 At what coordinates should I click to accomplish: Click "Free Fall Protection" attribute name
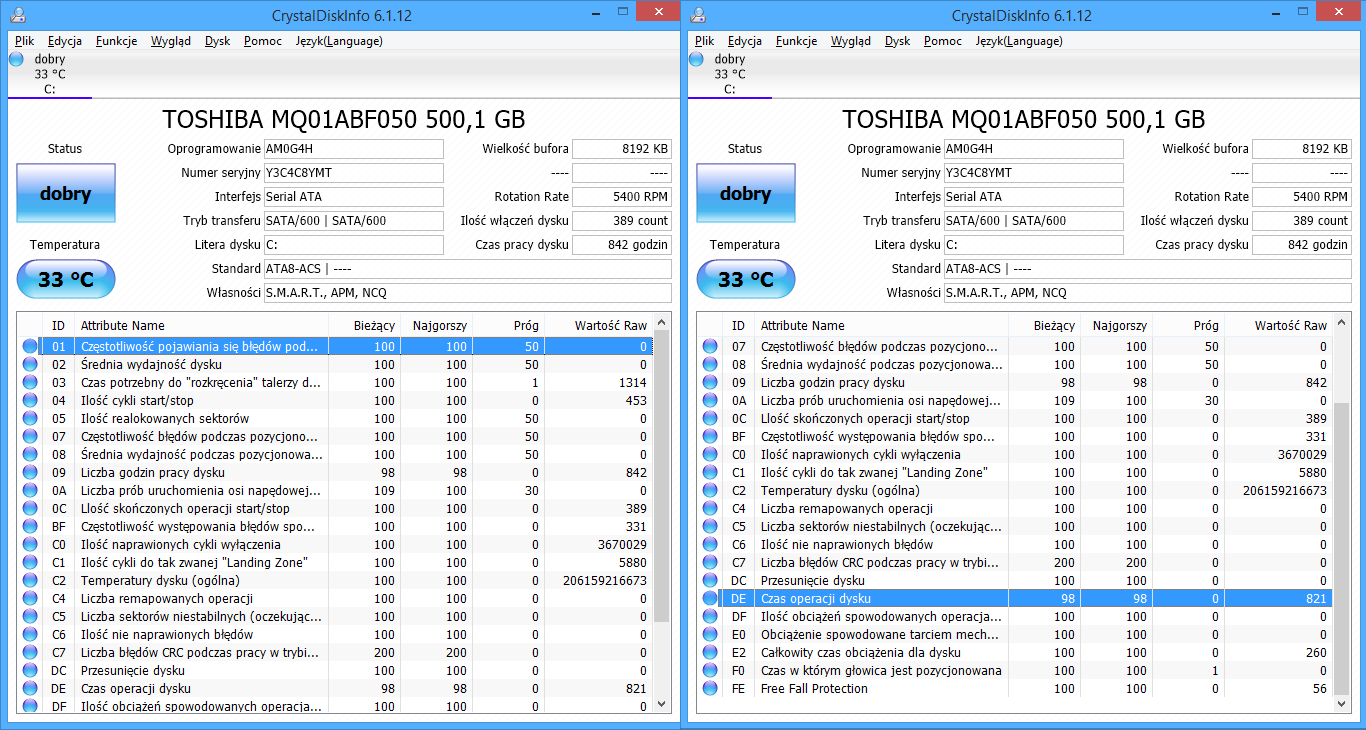814,689
